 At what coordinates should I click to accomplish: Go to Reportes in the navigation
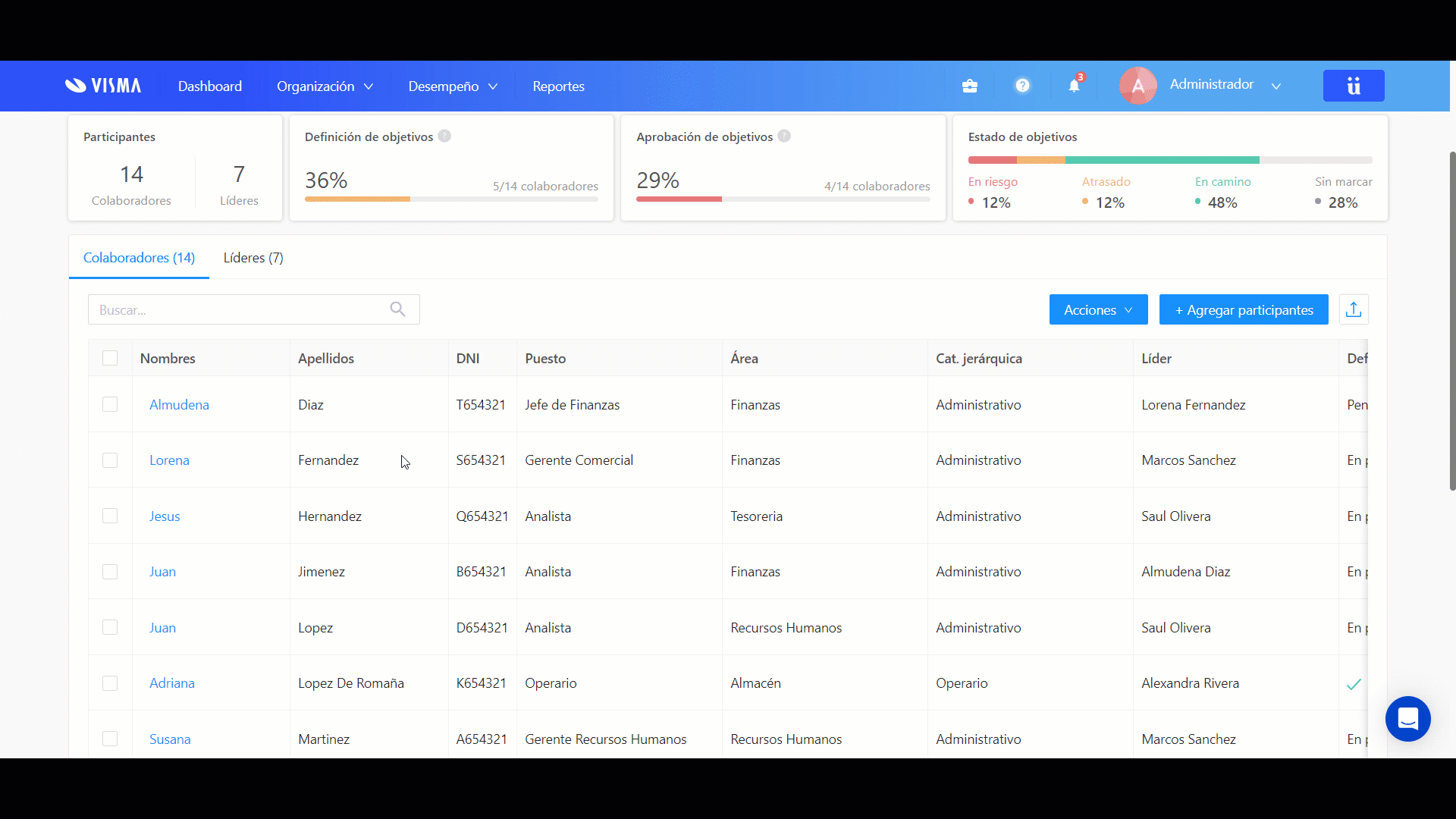coord(558,86)
